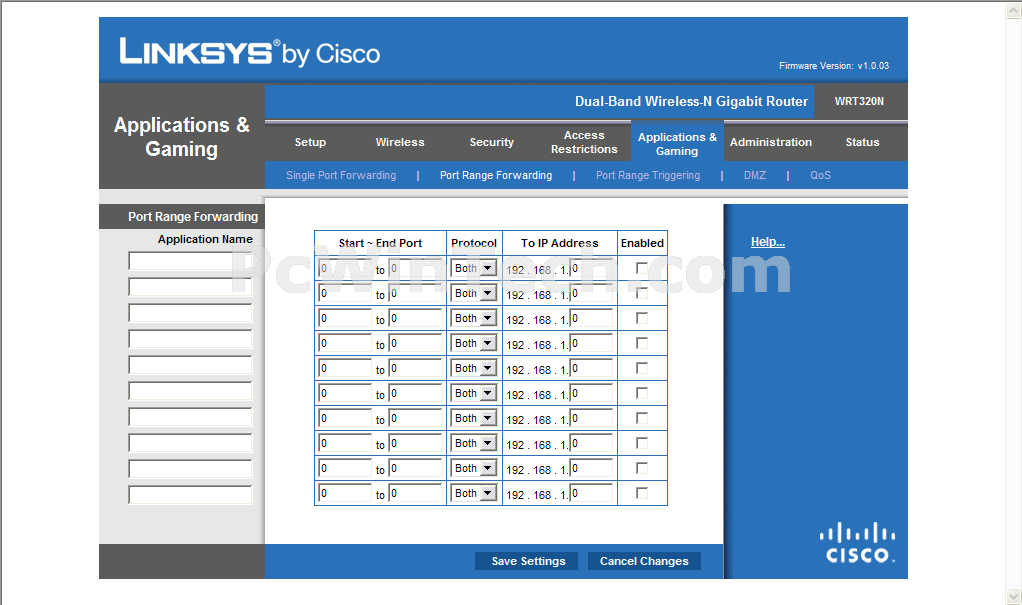Open the third row's Protocol selector
Viewport: 1022px width, 605px height.
pyautogui.click(x=474, y=318)
